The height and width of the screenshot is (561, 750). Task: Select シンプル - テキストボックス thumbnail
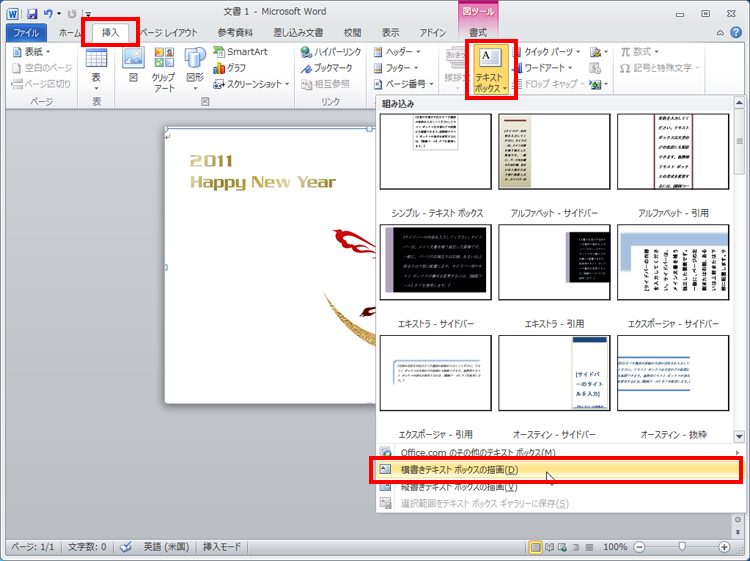(x=436, y=152)
